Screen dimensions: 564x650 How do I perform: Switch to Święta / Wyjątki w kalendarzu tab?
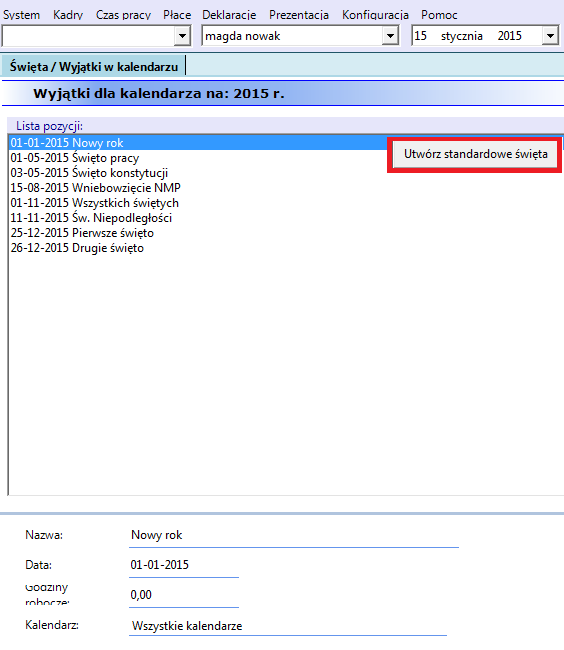pos(94,66)
